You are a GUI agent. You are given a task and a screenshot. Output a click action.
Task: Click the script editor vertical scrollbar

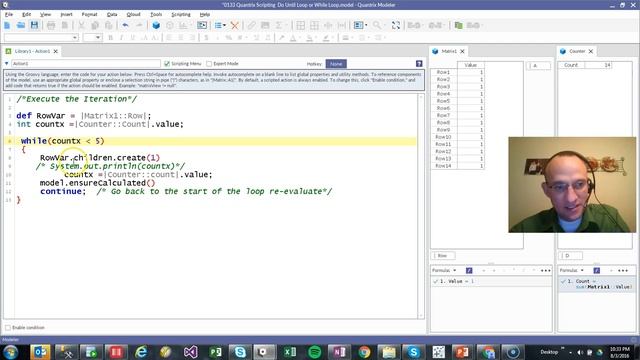coord(420,206)
